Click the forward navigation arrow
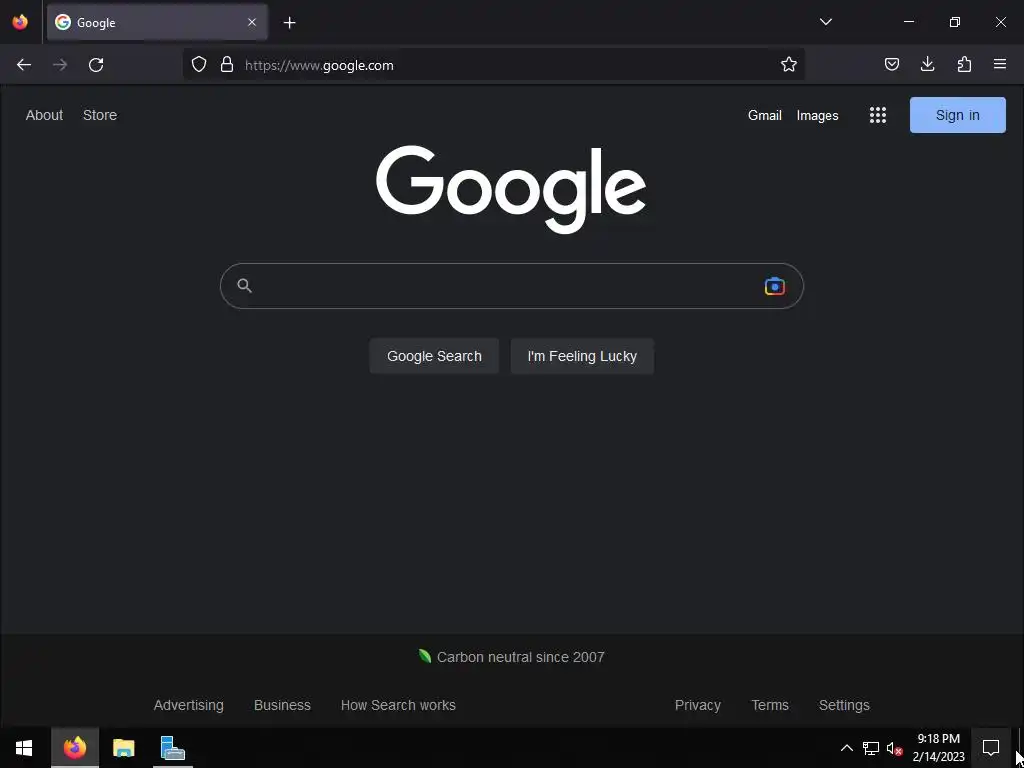1024x768 pixels. (x=60, y=65)
